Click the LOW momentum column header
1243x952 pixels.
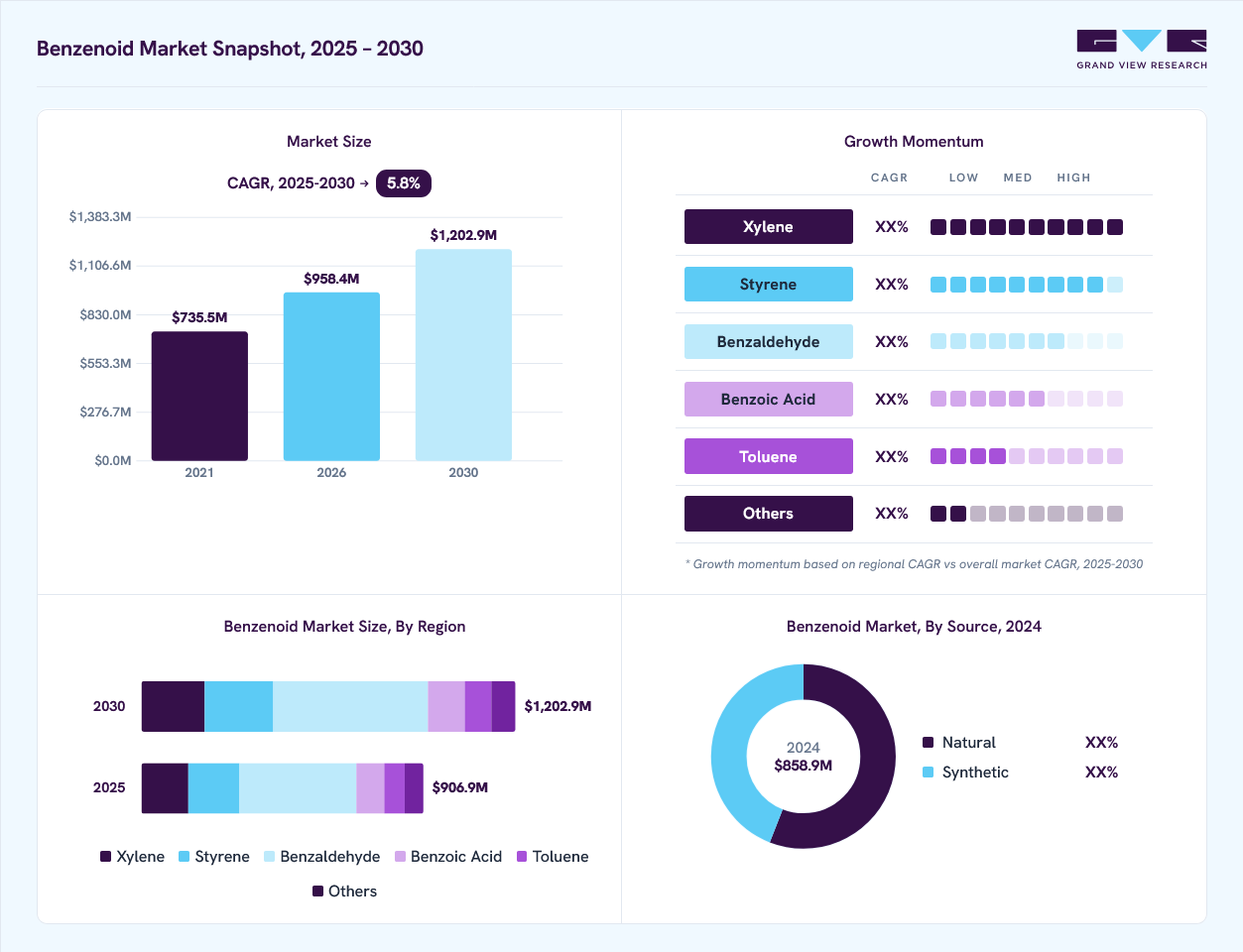click(x=964, y=178)
